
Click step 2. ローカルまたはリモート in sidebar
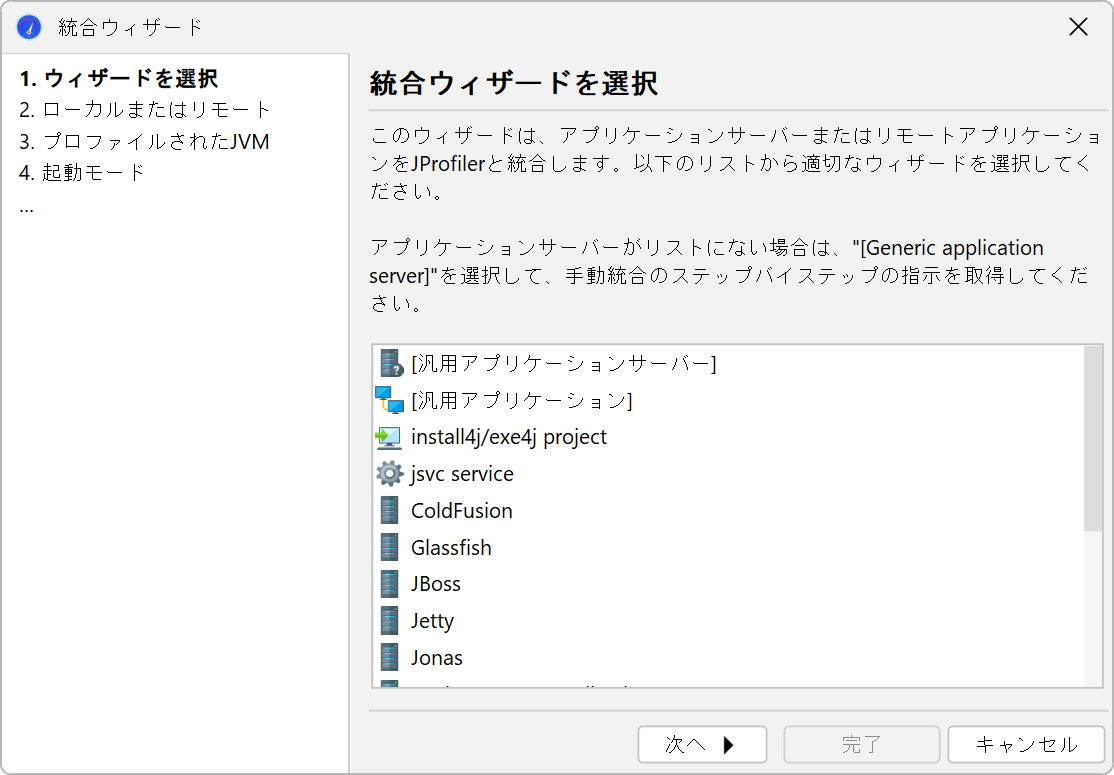pyautogui.click(x=145, y=109)
